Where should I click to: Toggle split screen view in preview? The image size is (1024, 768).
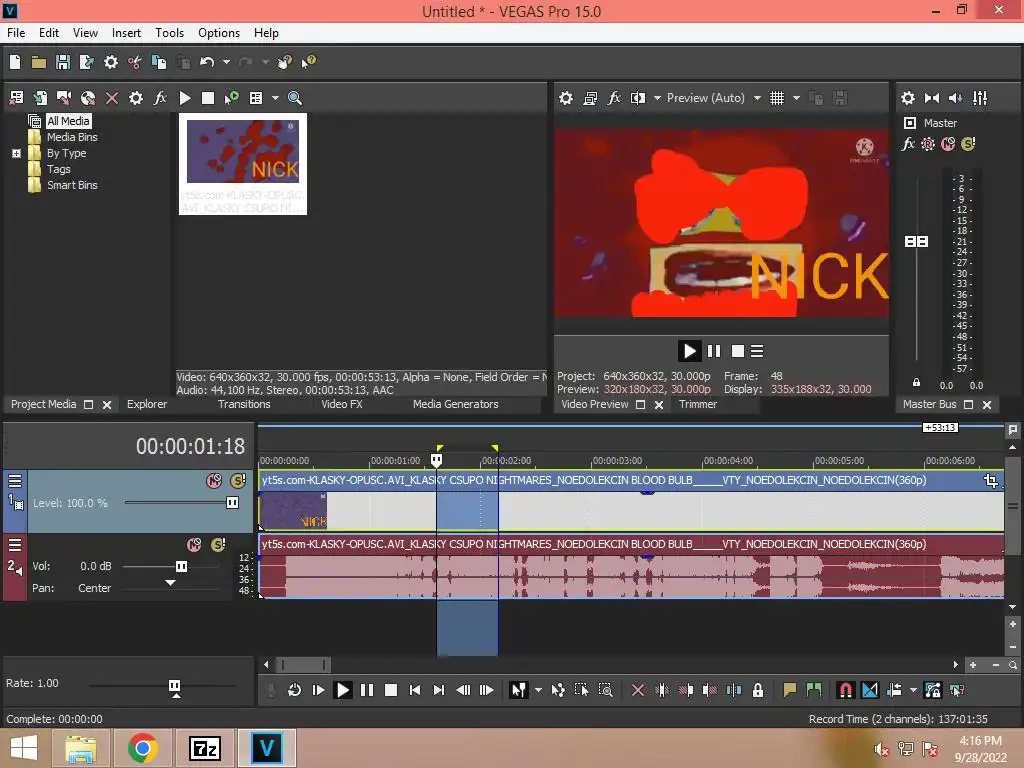click(637, 98)
